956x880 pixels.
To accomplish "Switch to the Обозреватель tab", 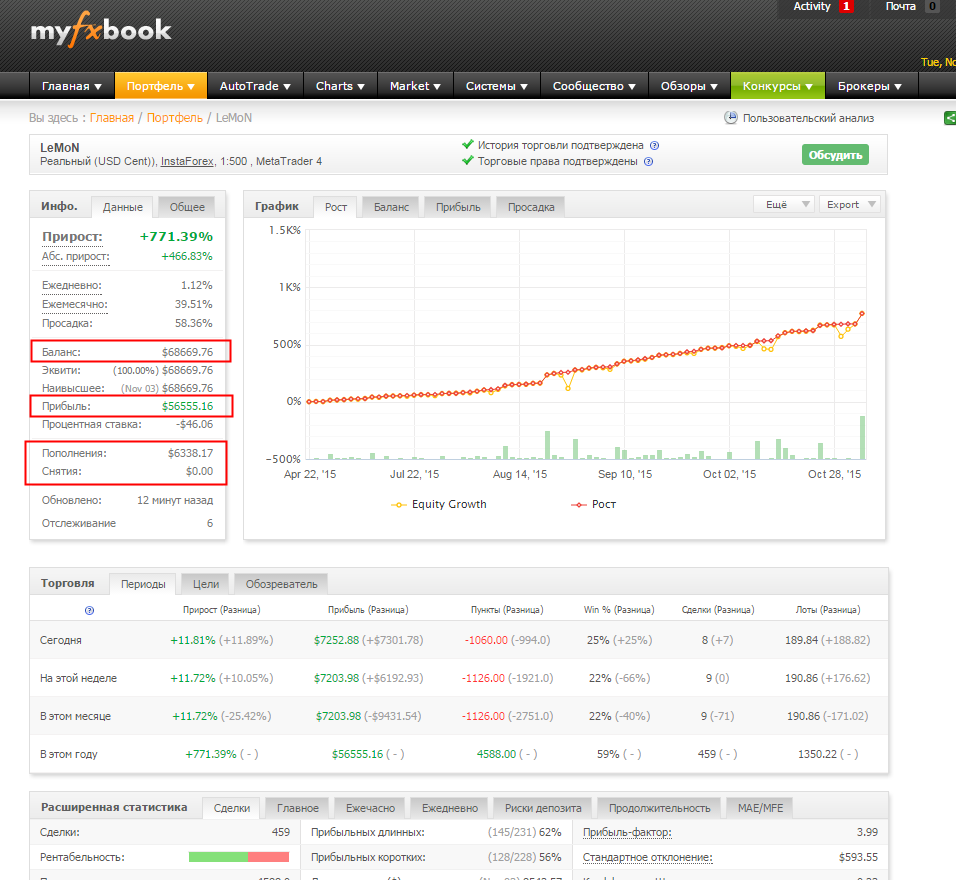I will pyautogui.click(x=281, y=584).
